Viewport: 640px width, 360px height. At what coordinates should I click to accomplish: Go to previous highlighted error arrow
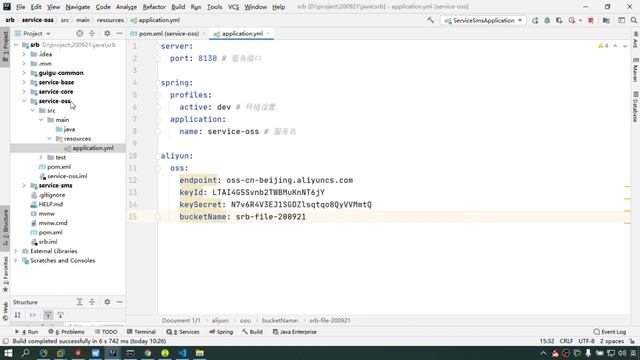pyautogui.click(x=615, y=46)
